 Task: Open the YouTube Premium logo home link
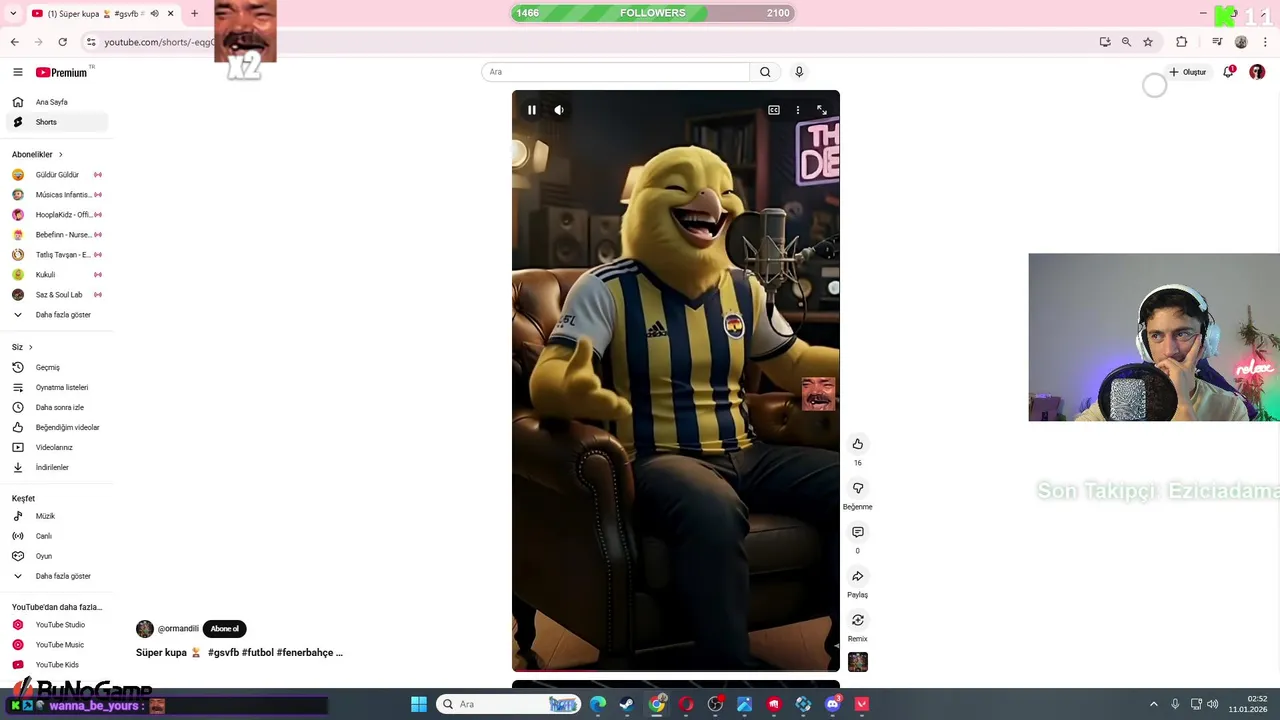tap(62, 72)
